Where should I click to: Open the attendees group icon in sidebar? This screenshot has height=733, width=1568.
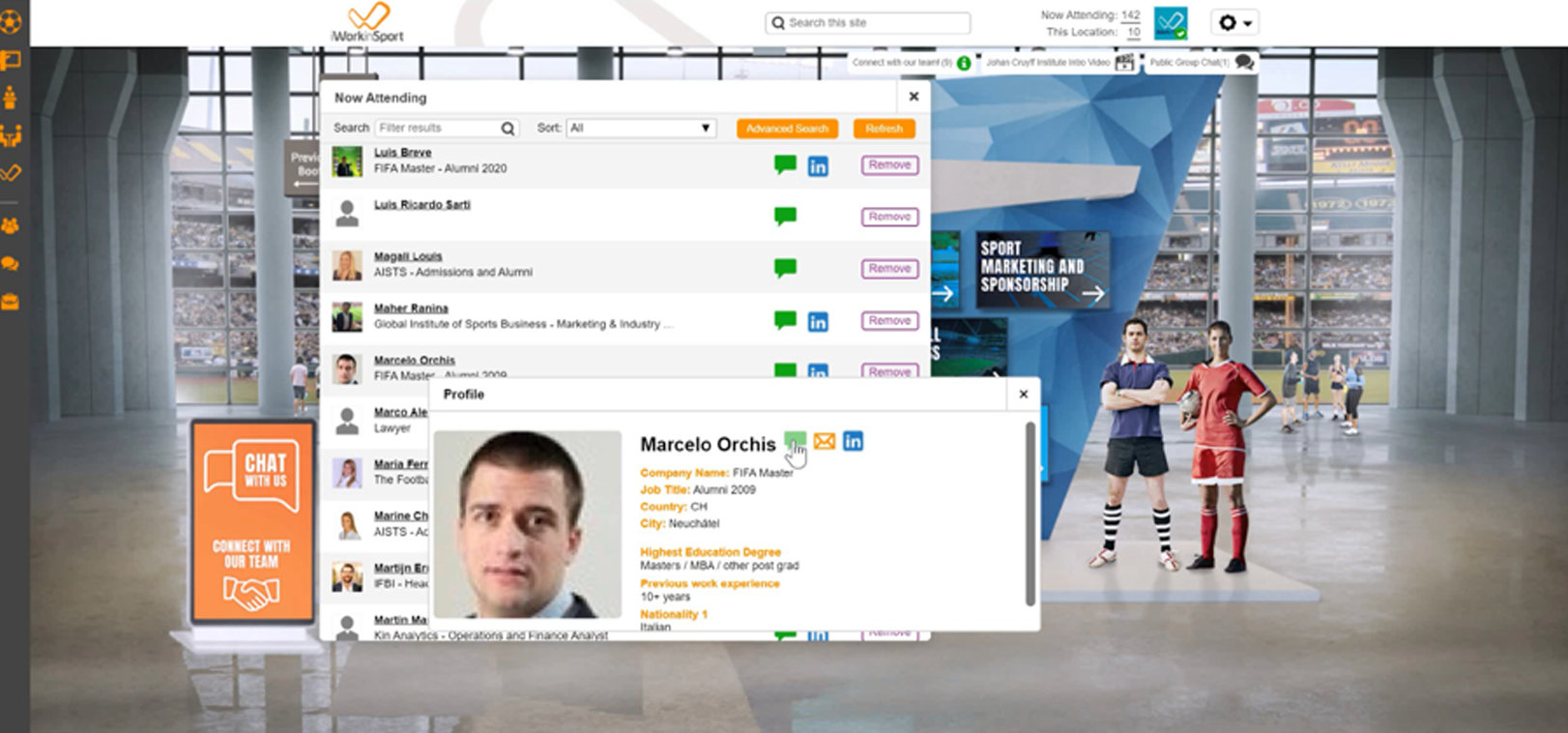11,226
